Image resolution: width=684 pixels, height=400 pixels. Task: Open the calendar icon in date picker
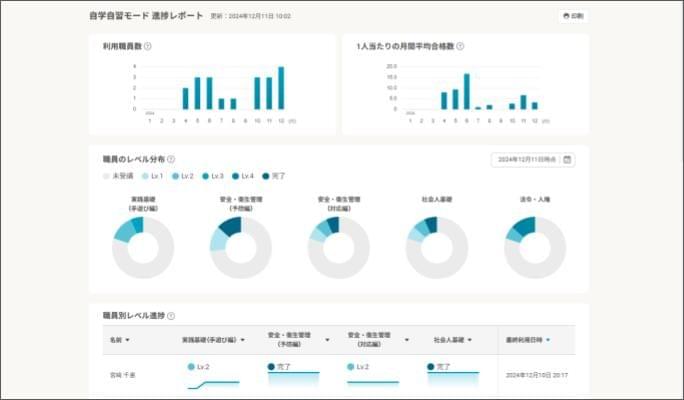tap(567, 160)
